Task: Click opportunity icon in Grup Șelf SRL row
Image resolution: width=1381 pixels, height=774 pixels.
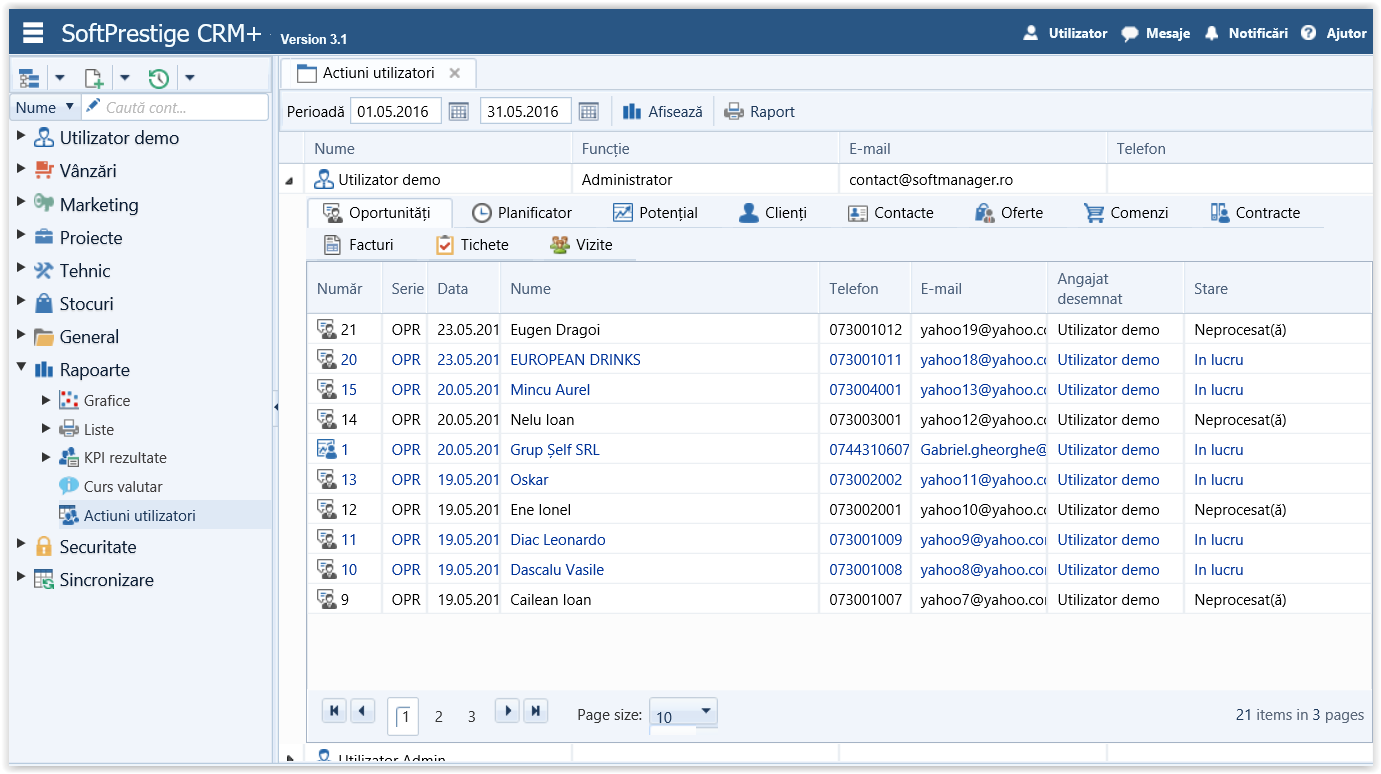Action: [x=327, y=449]
